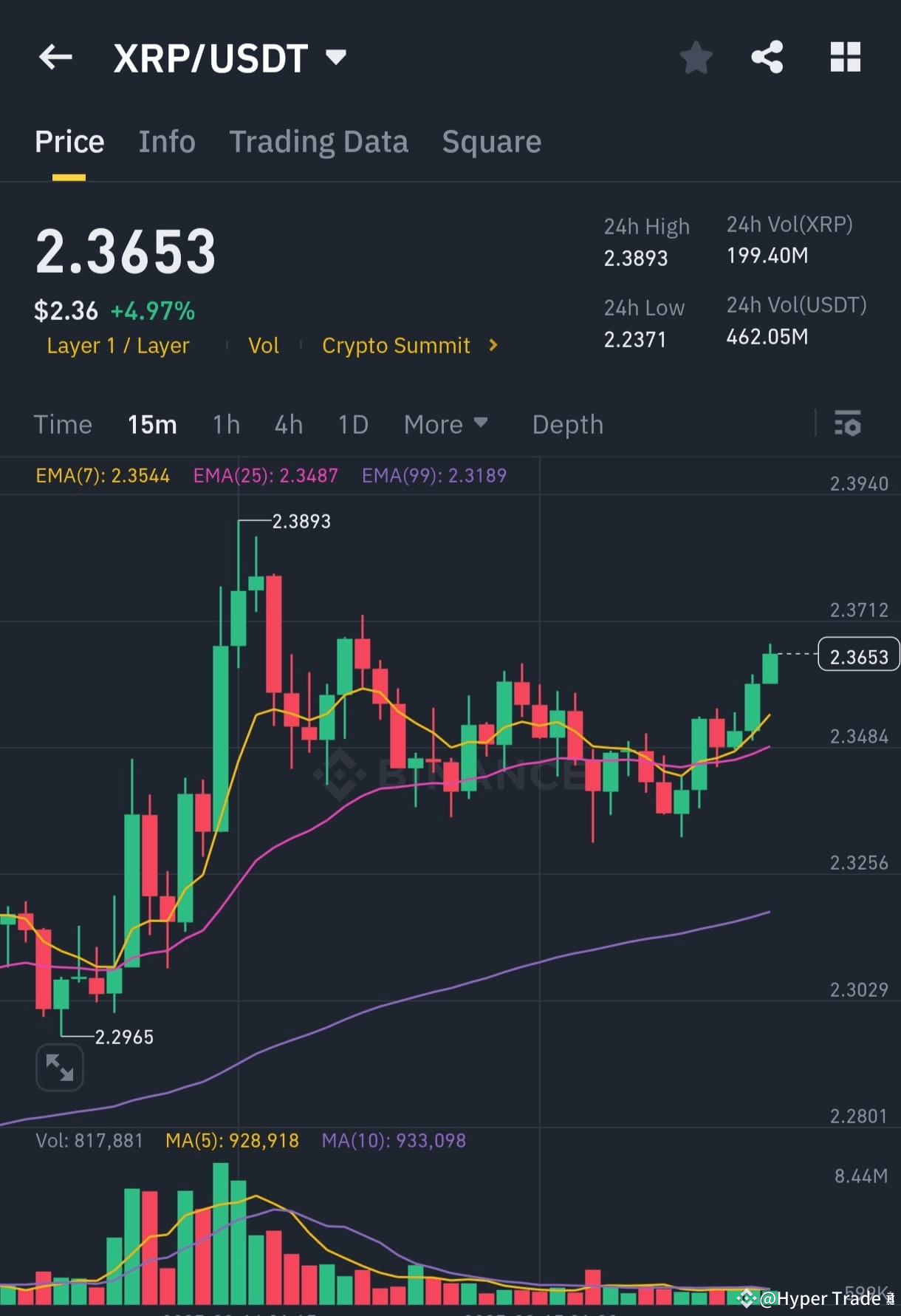
Task: Click the back arrow to exit chart
Action: point(55,57)
